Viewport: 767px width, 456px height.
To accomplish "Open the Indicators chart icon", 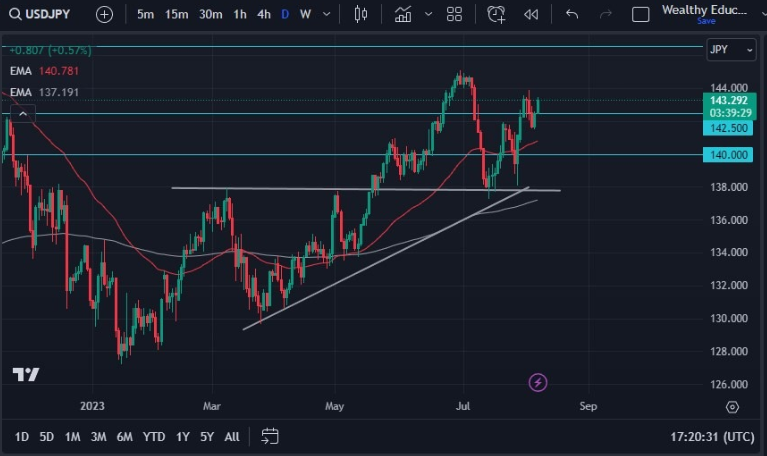I will click(x=403, y=14).
